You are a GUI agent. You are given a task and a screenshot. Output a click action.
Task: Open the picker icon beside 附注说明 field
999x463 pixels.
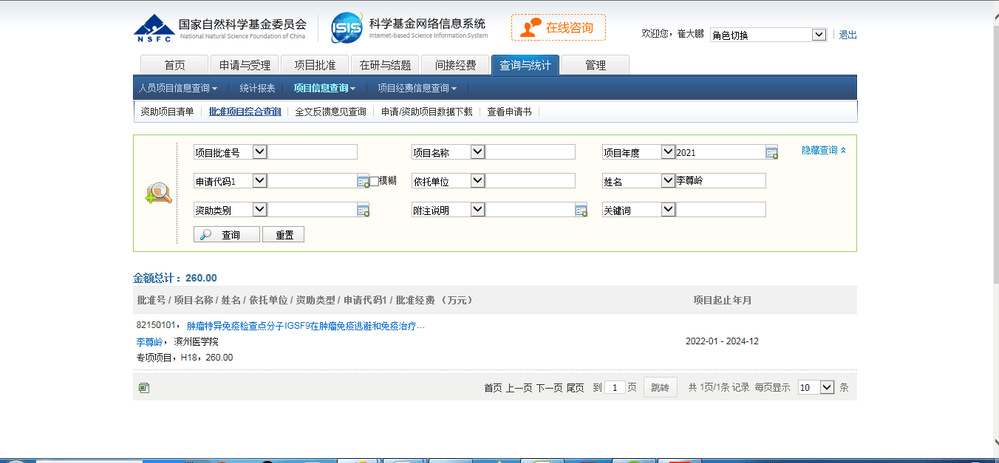(x=580, y=210)
